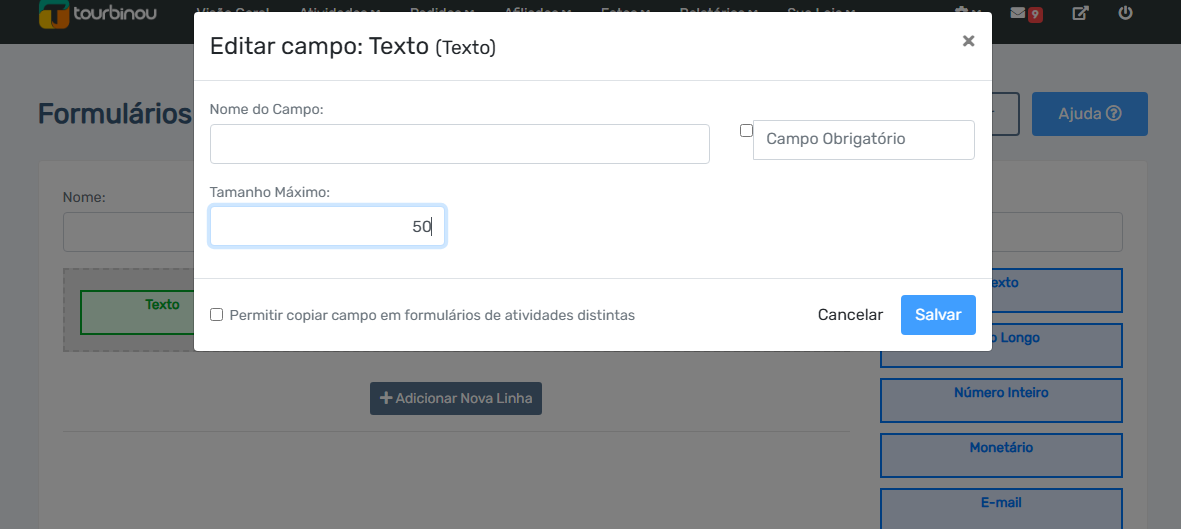
Task: Enable the Campo Obrigatório checkbox
Action: [746, 130]
